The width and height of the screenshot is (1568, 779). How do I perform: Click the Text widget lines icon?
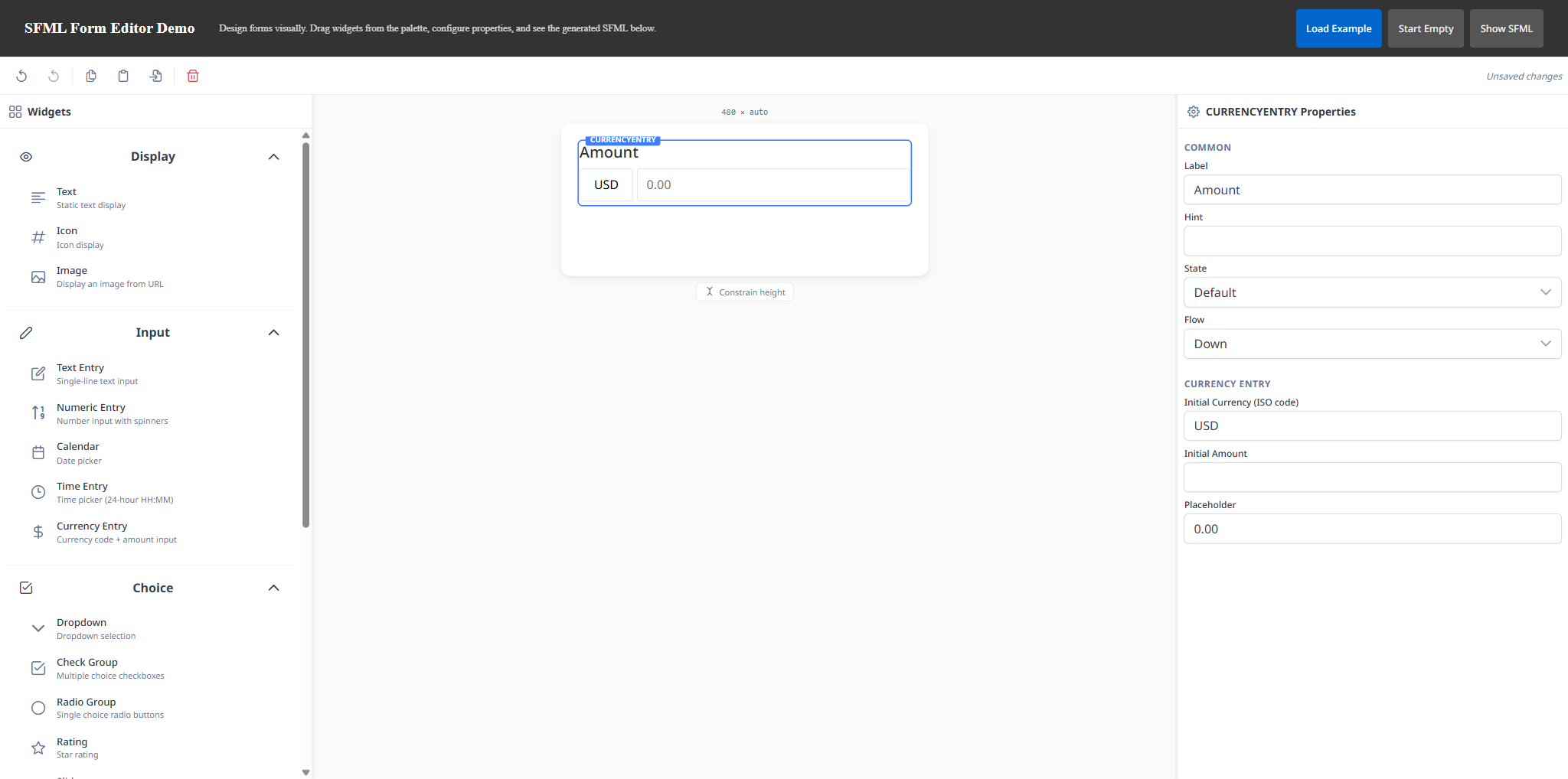(38, 198)
